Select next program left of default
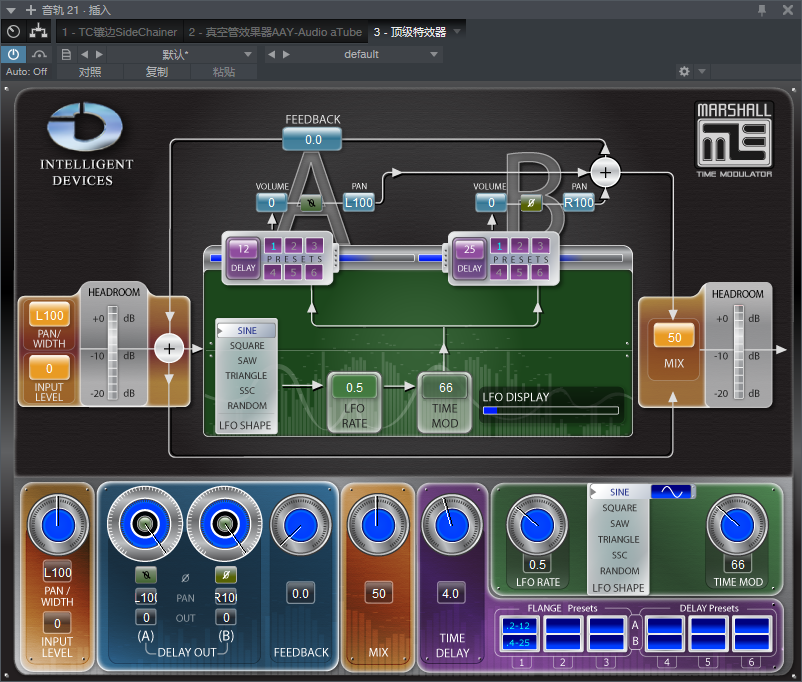Image resolution: width=802 pixels, height=682 pixels. (286, 54)
